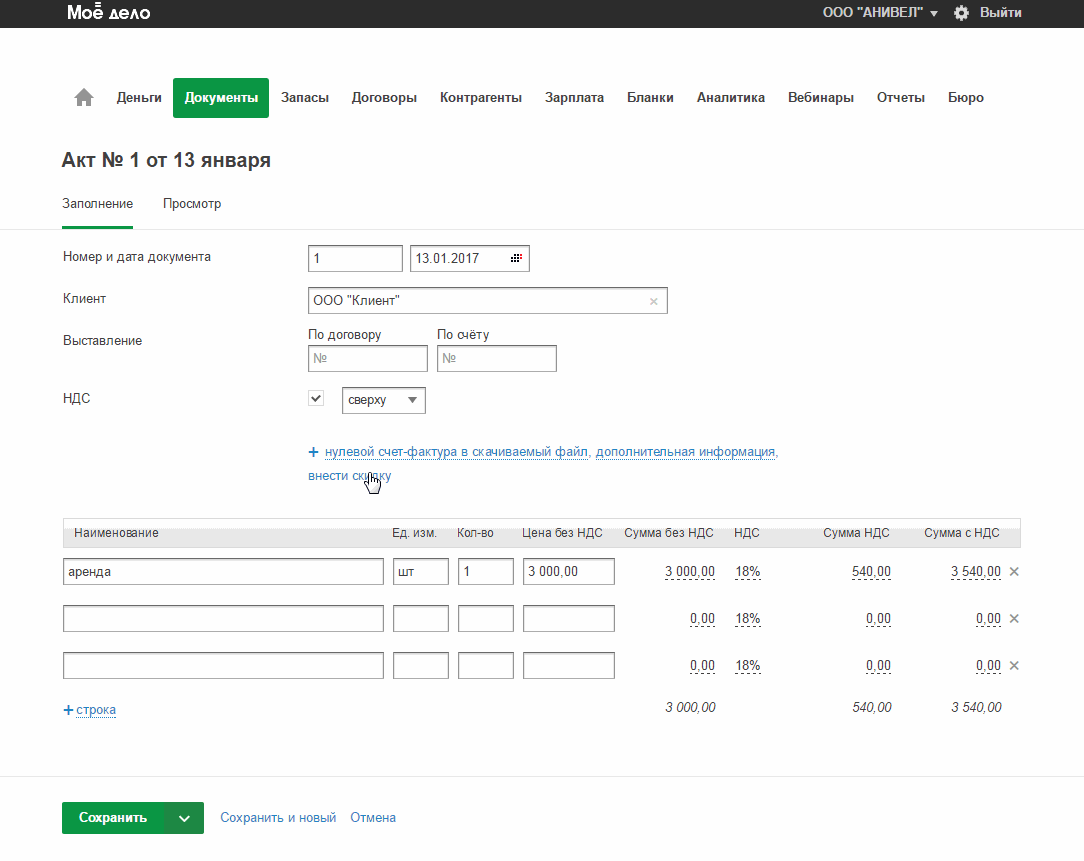Change 18% VAT rate in first row
The width and height of the screenshot is (1084, 861).
pos(747,572)
